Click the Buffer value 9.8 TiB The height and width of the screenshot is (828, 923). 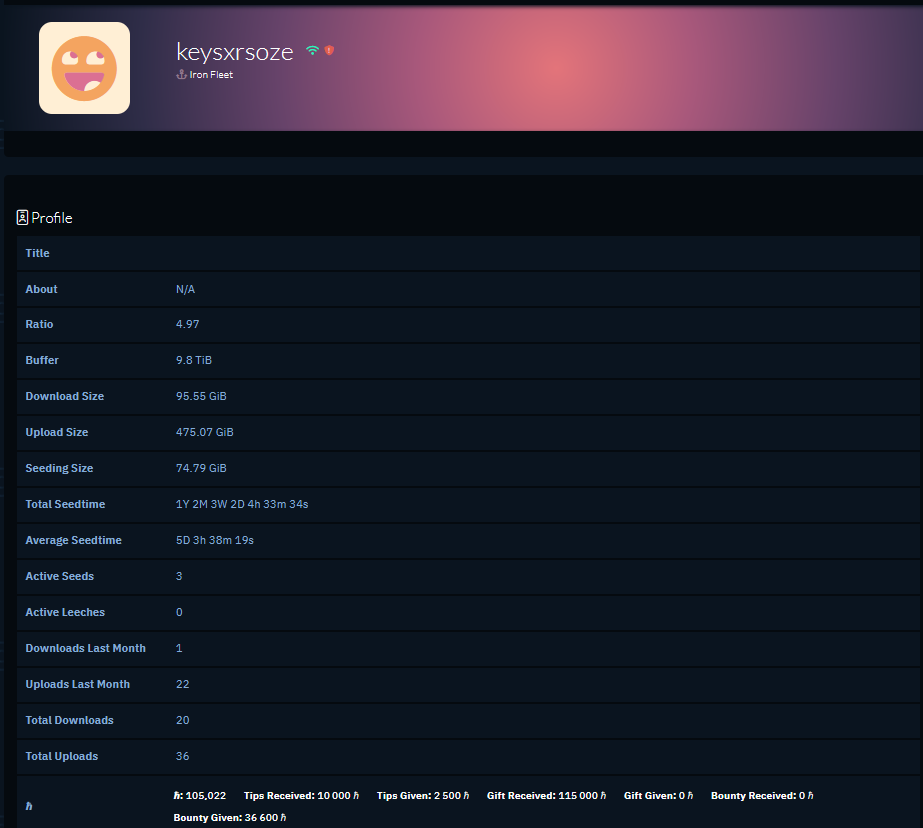coord(194,360)
